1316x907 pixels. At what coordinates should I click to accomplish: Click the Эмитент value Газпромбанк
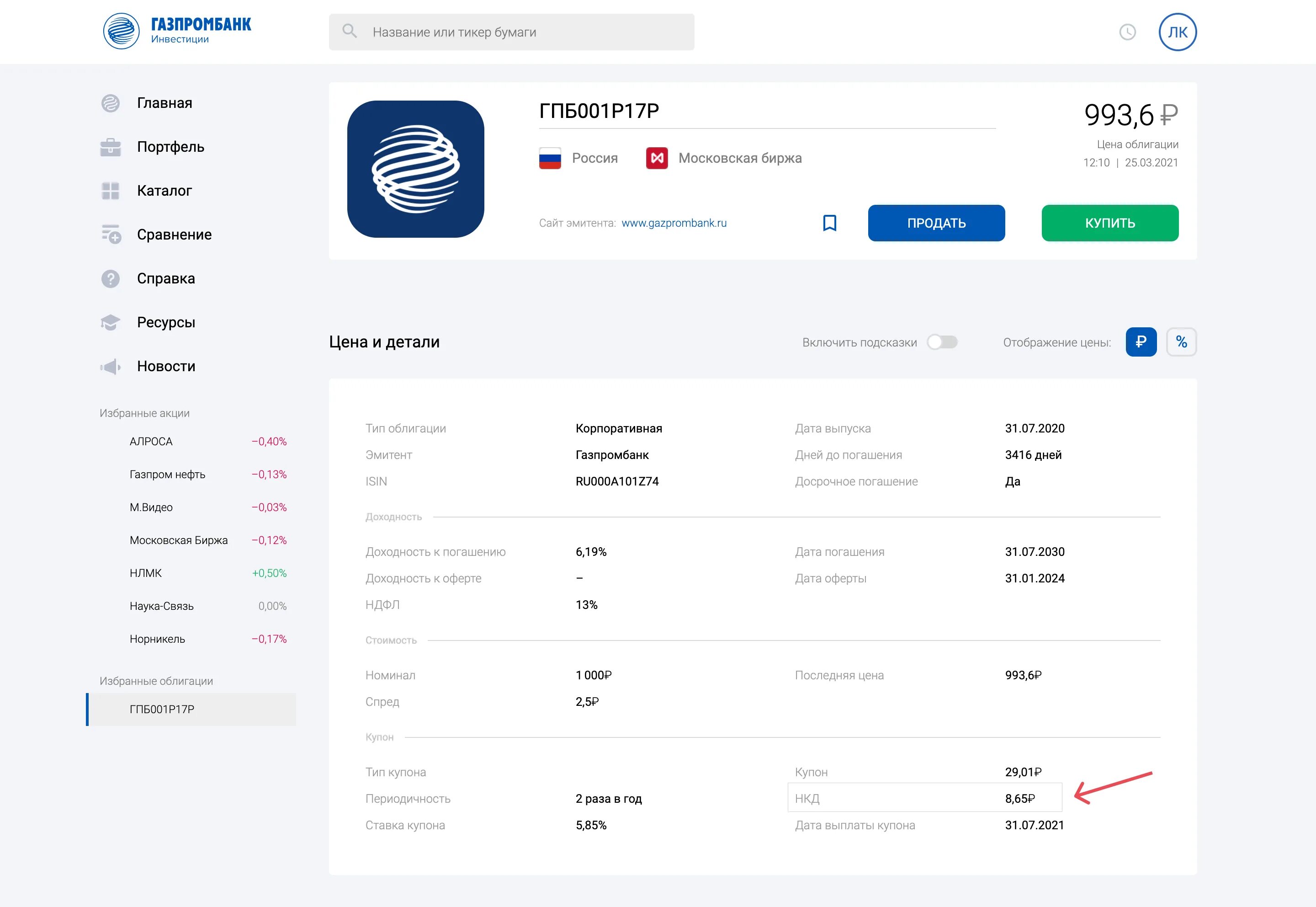pos(612,454)
